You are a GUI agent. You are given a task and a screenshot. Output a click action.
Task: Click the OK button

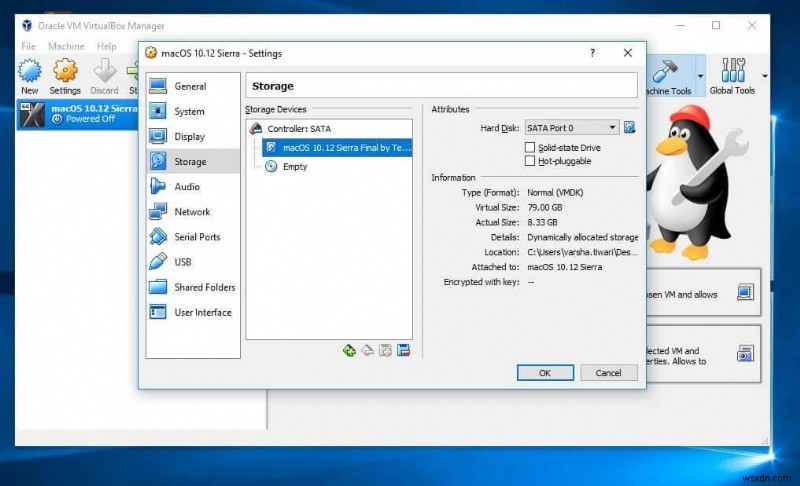tap(545, 373)
